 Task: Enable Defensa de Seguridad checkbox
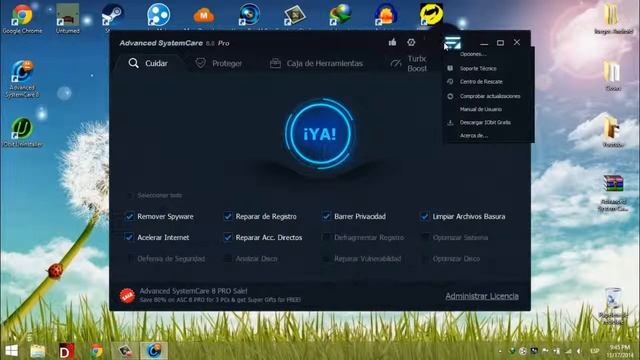coord(130,258)
